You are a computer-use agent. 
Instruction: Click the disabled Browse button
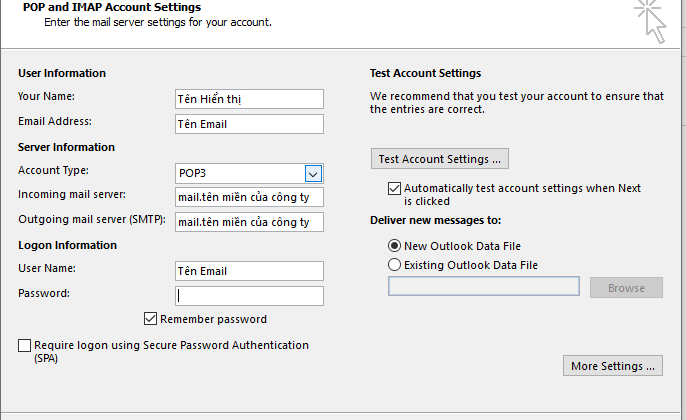pos(626,287)
